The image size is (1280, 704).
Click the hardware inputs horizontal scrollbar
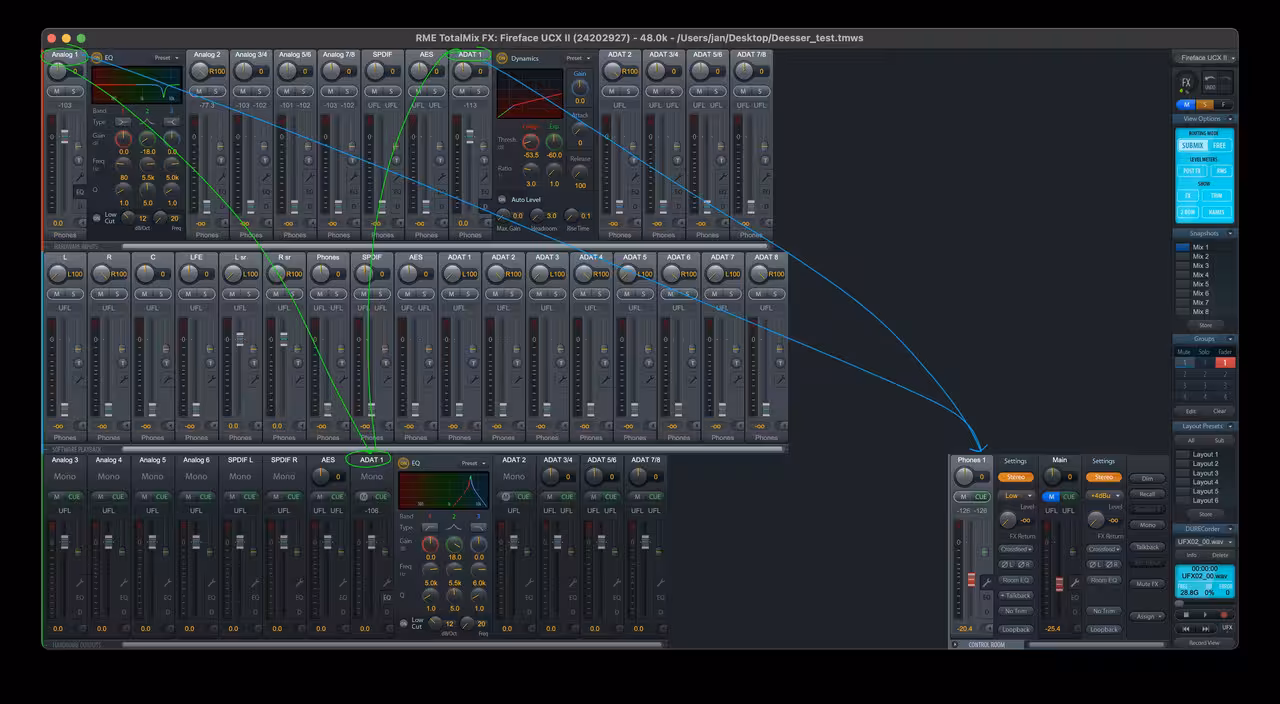point(443,245)
